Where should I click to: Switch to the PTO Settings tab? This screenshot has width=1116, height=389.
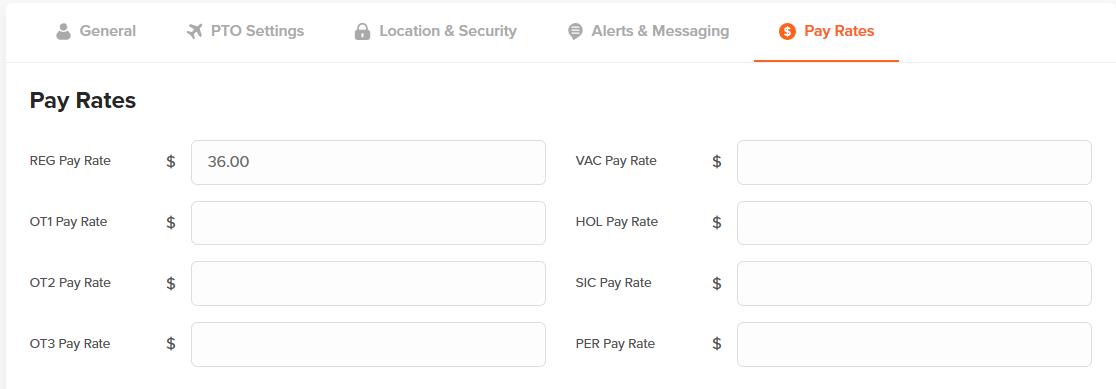tap(245, 31)
